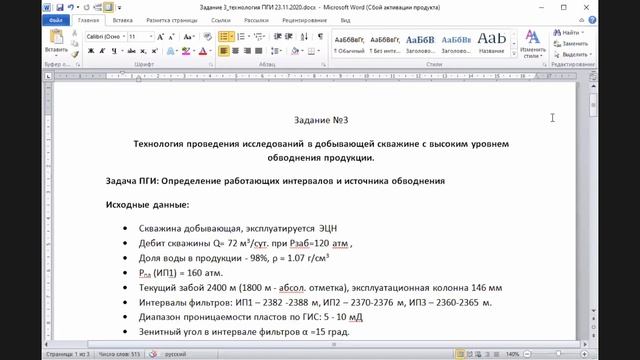Image resolution: width=640 pixels, height=360 pixels.
Task: Click the zoom in plus button
Action: 584,354
